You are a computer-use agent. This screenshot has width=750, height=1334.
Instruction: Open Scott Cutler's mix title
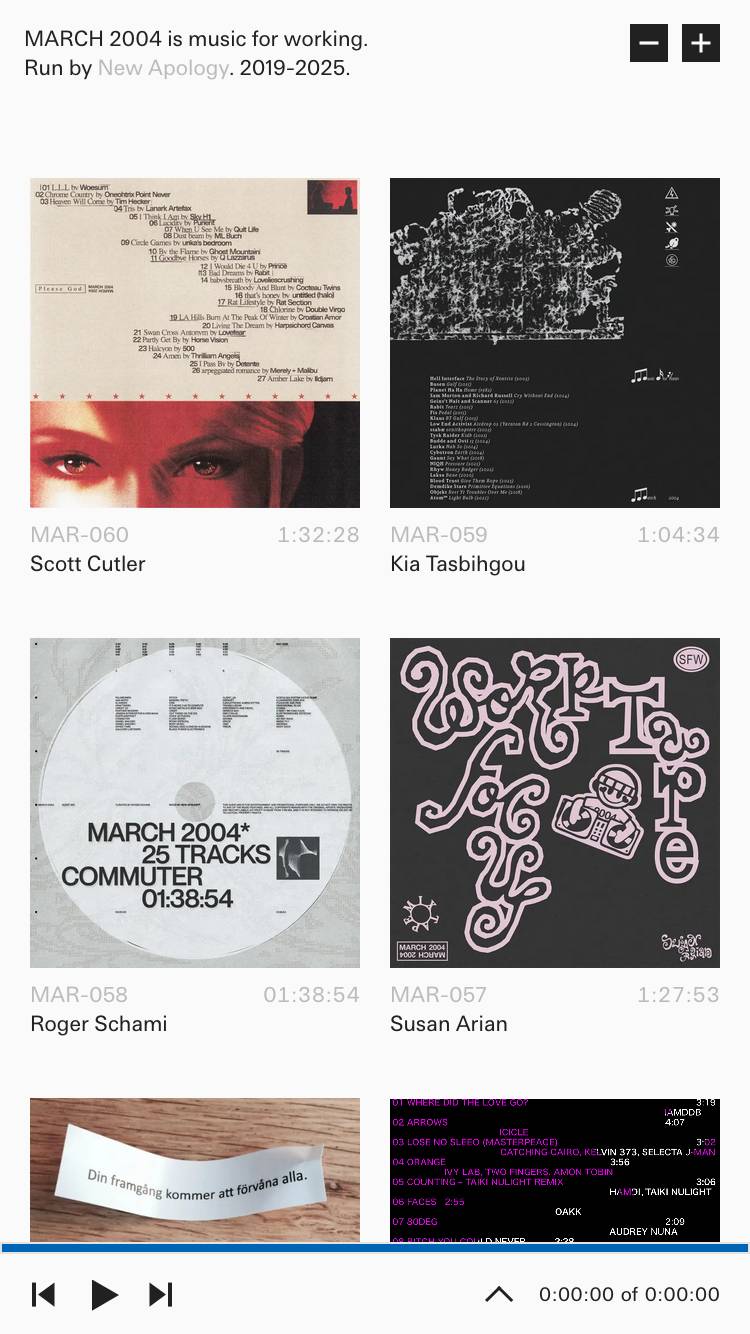pyautogui.click(x=88, y=564)
